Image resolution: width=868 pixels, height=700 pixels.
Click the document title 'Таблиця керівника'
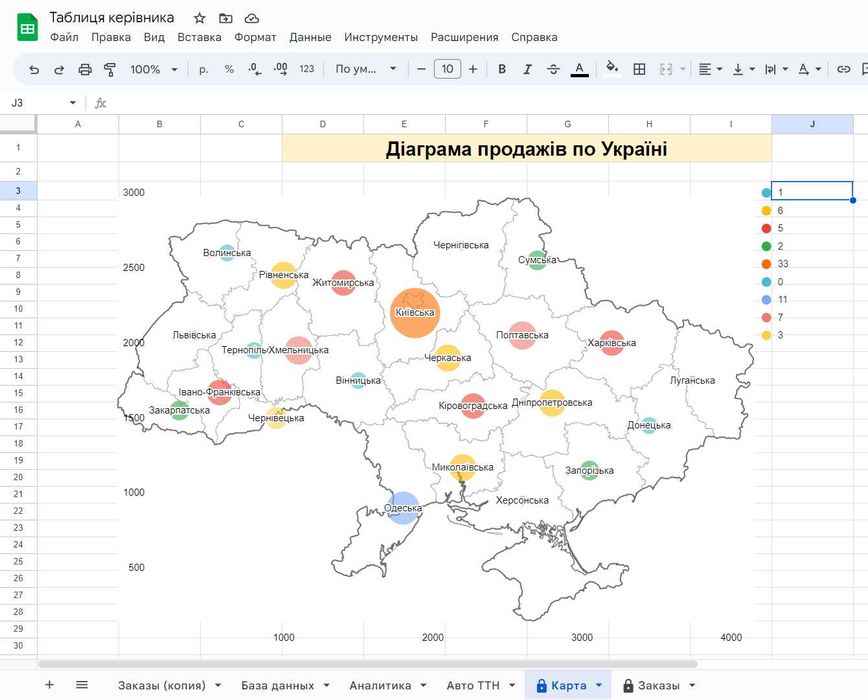coord(111,18)
